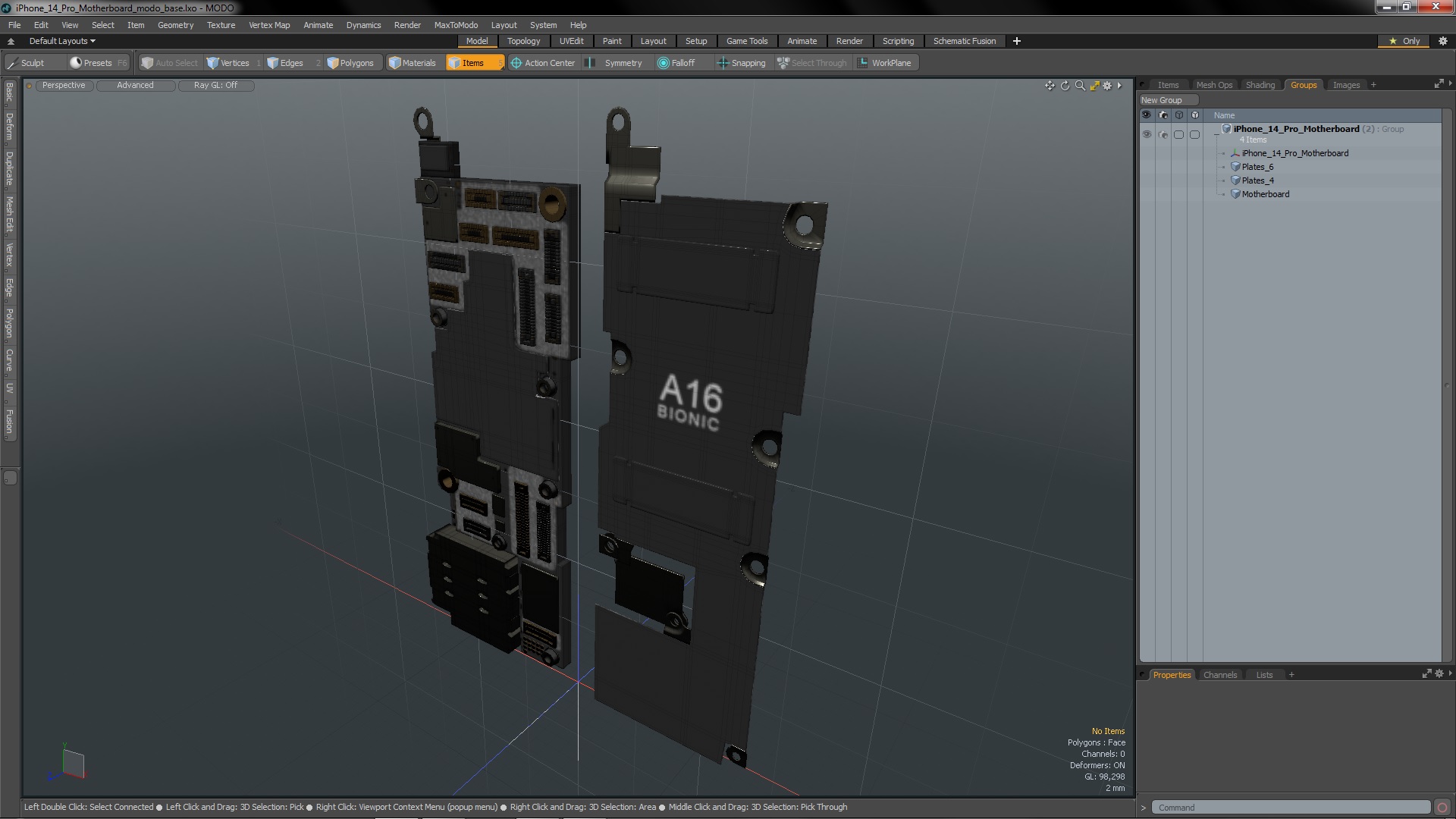Select the Sculpt tool button
This screenshot has width=1456, height=819.
point(34,63)
